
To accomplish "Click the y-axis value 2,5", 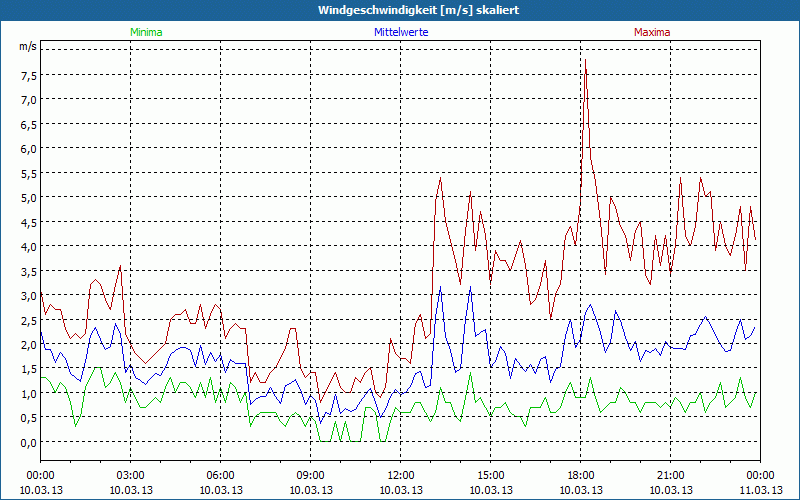I will [29, 320].
